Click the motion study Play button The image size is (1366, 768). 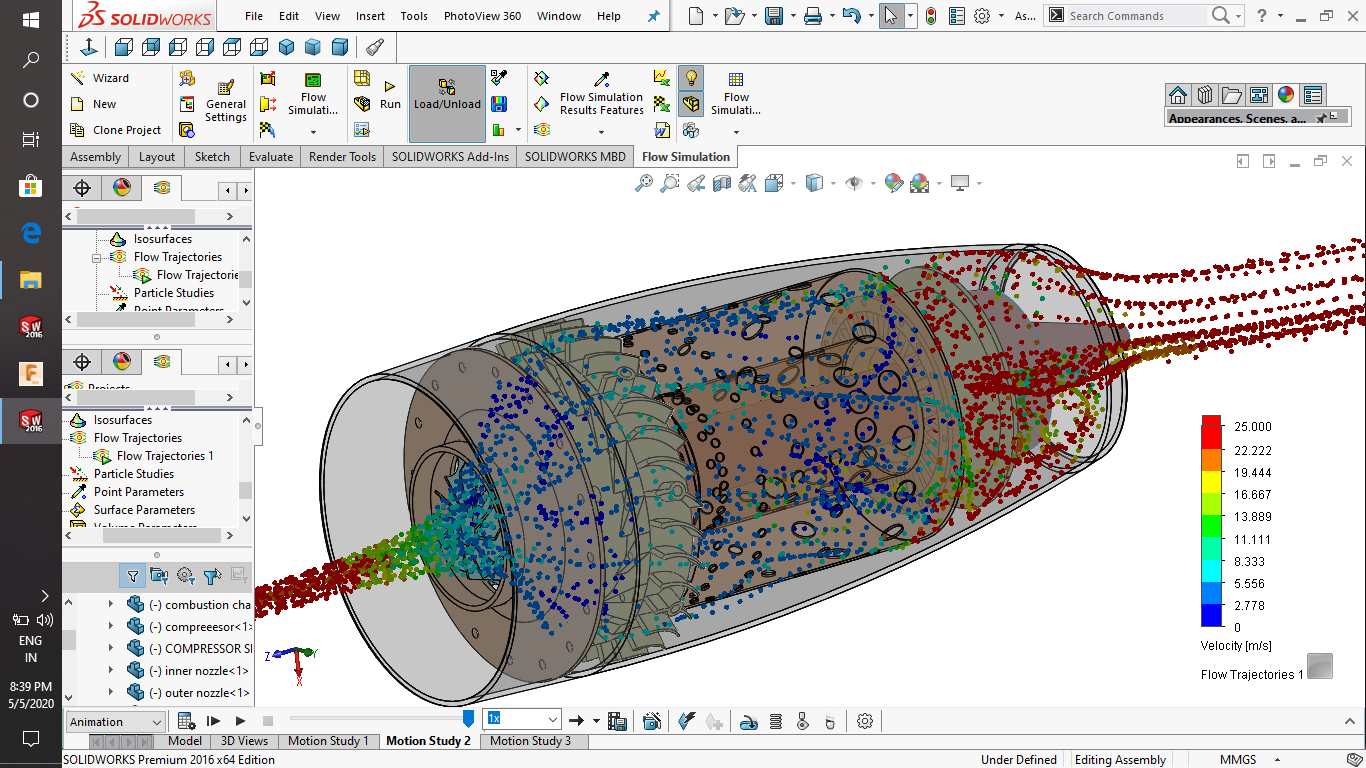tap(240, 721)
